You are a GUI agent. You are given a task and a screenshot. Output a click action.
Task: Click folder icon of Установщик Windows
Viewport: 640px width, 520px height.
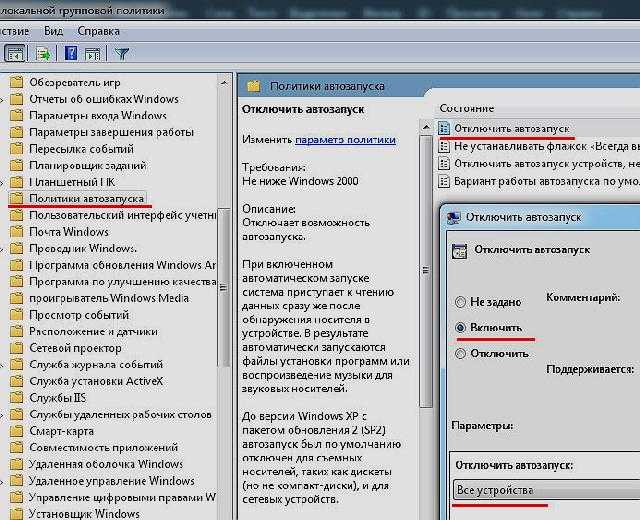click(16, 513)
